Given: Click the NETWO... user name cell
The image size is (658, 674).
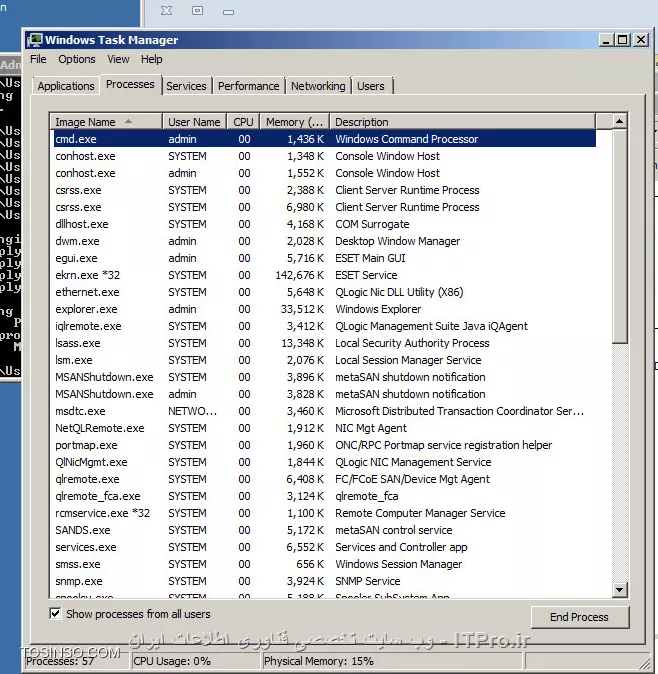Looking at the screenshot, I should 193,411.
